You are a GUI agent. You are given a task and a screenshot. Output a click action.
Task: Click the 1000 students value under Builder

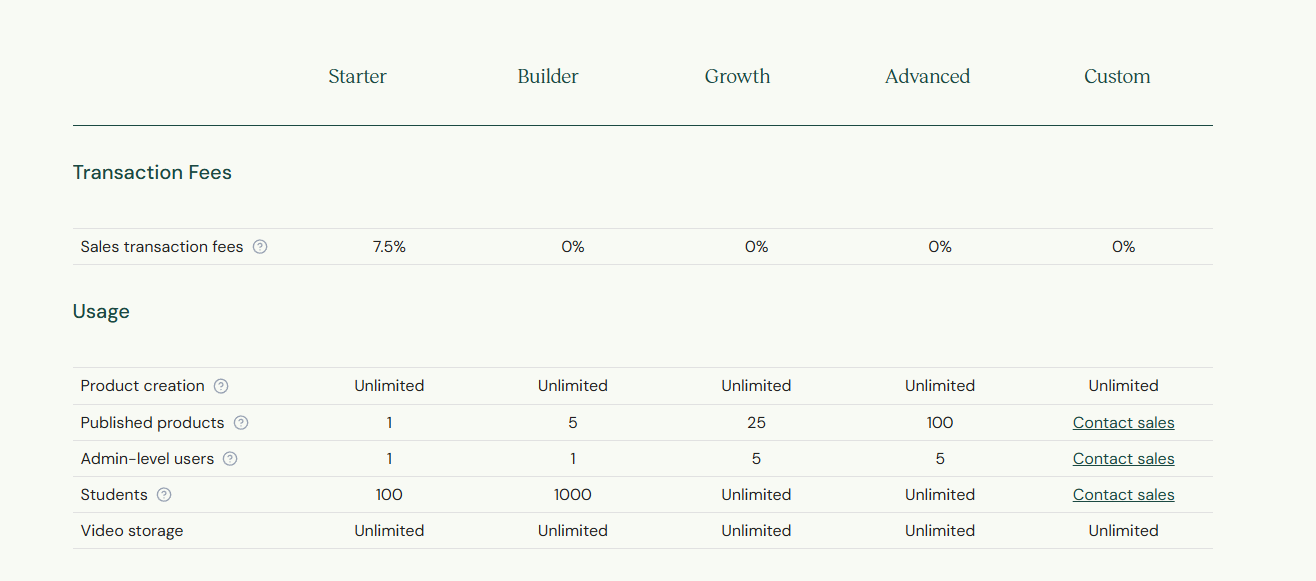point(573,495)
